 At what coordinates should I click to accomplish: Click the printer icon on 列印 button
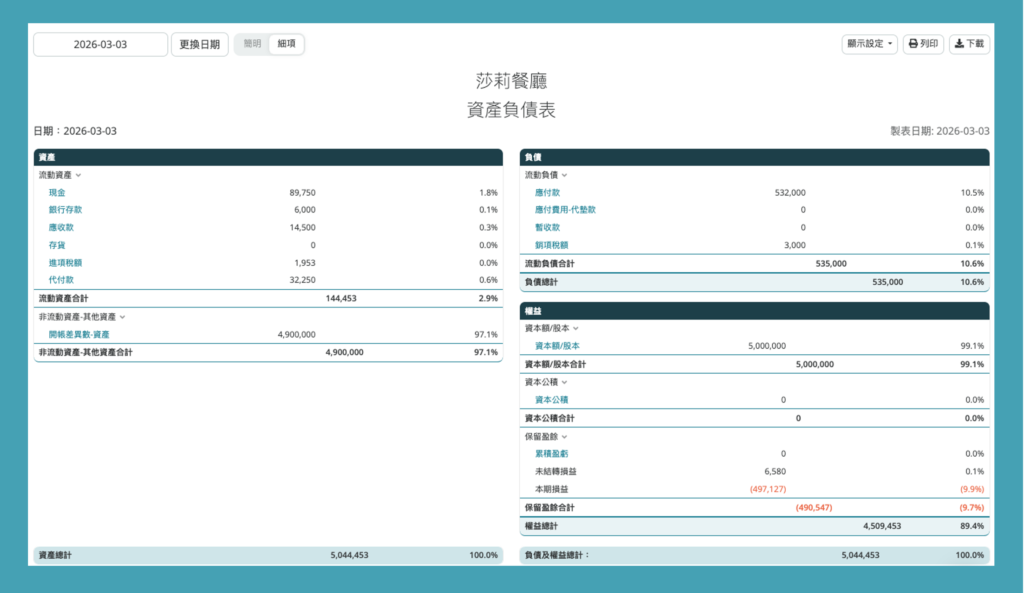[x=913, y=44]
